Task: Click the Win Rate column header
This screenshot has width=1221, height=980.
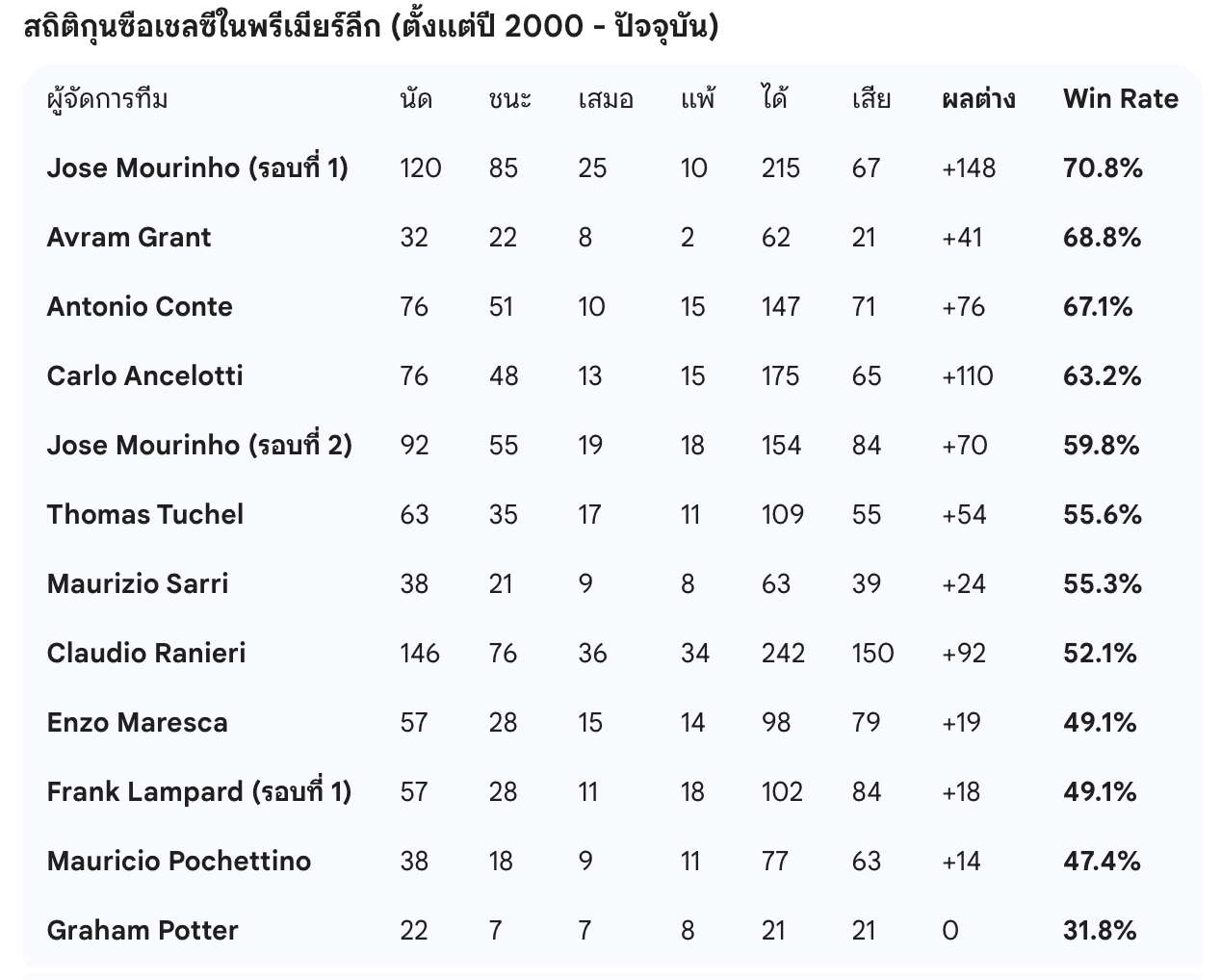Action: click(1120, 99)
